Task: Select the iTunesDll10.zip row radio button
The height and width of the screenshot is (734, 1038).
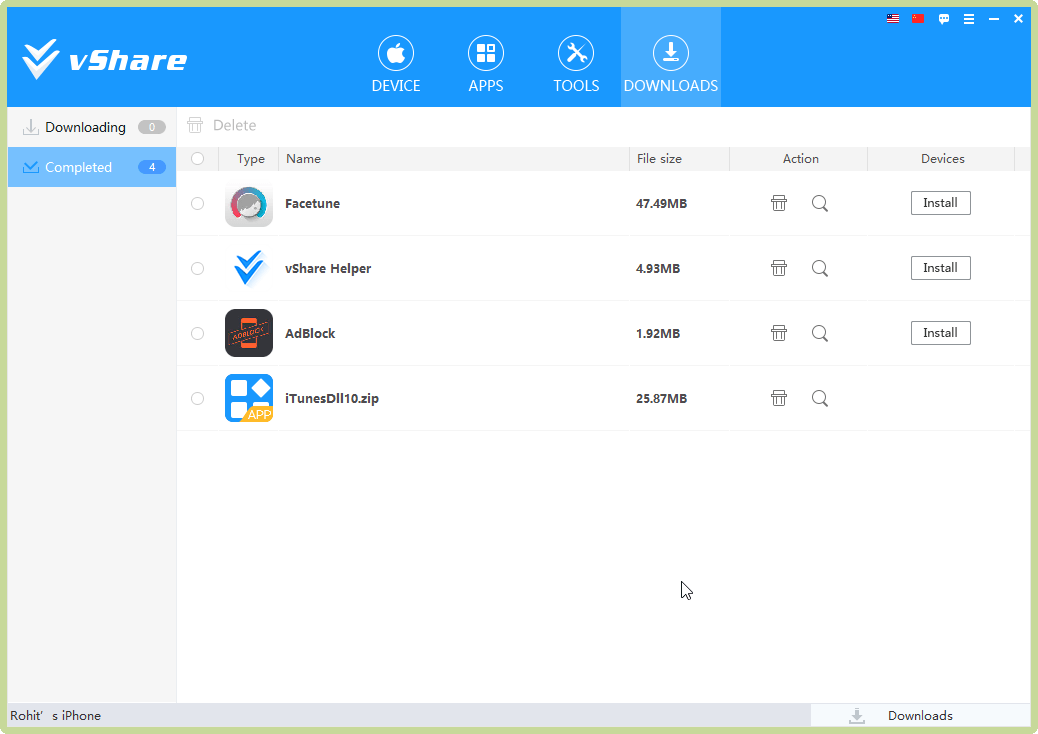Action: pos(197,398)
